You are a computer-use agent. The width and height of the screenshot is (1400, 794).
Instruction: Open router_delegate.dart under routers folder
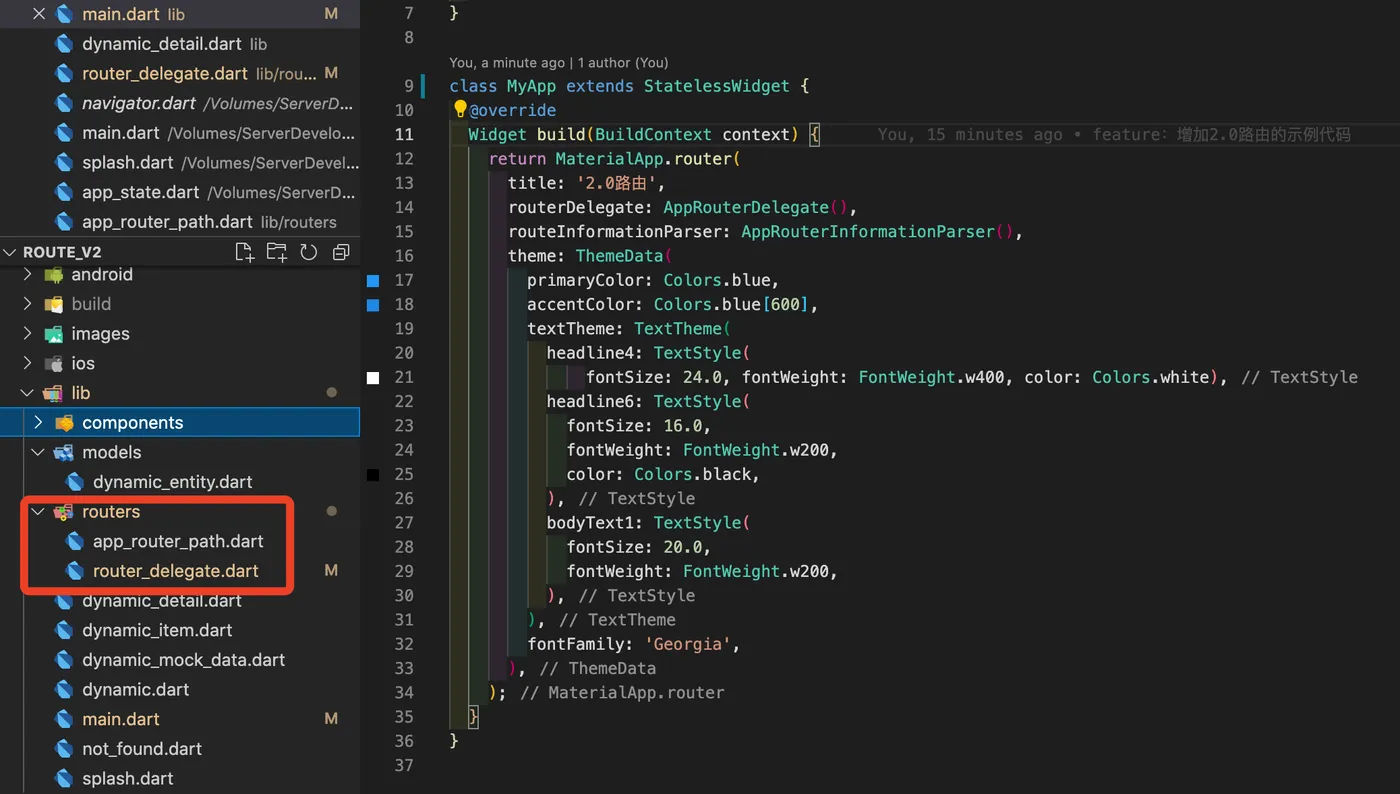(176, 571)
